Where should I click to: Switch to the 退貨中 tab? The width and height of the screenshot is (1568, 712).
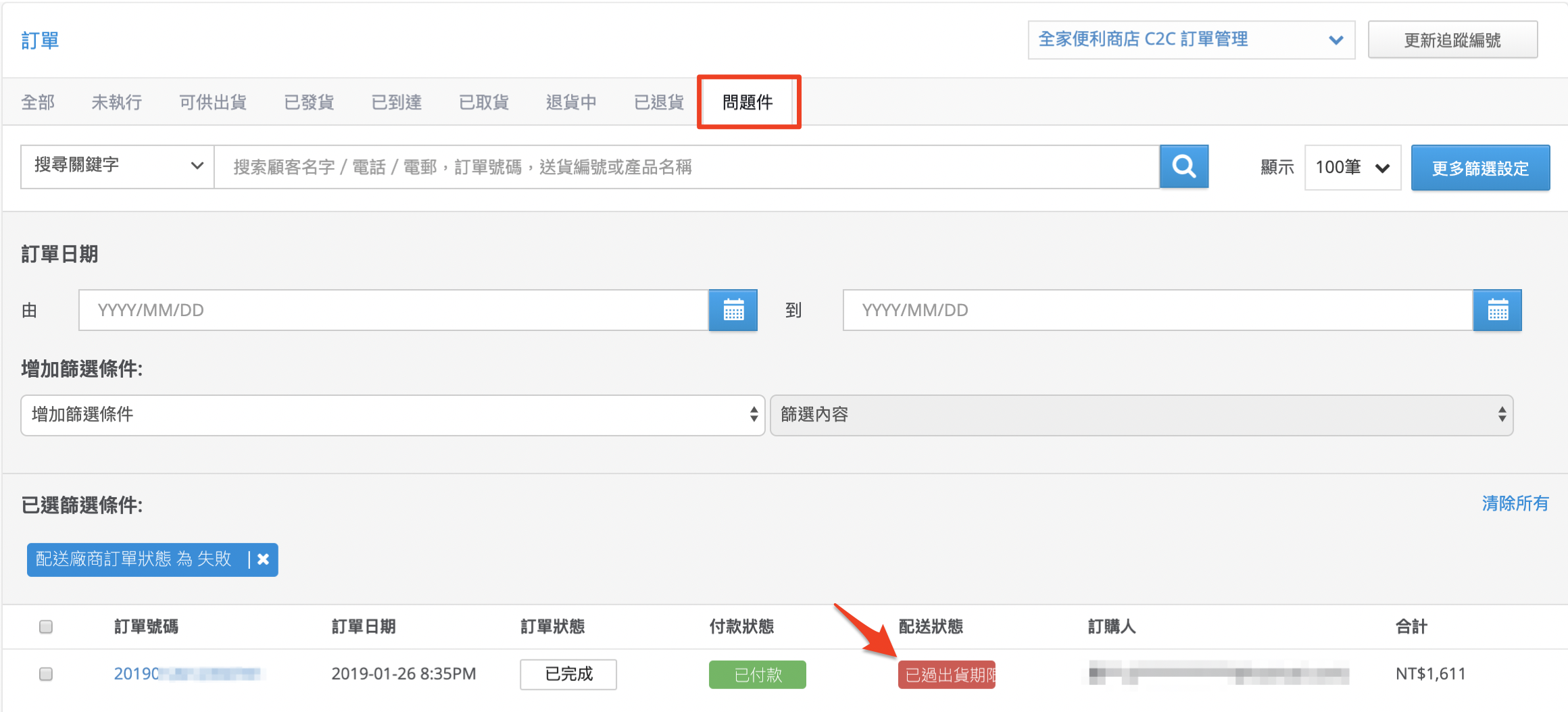[x=571, y=102]
